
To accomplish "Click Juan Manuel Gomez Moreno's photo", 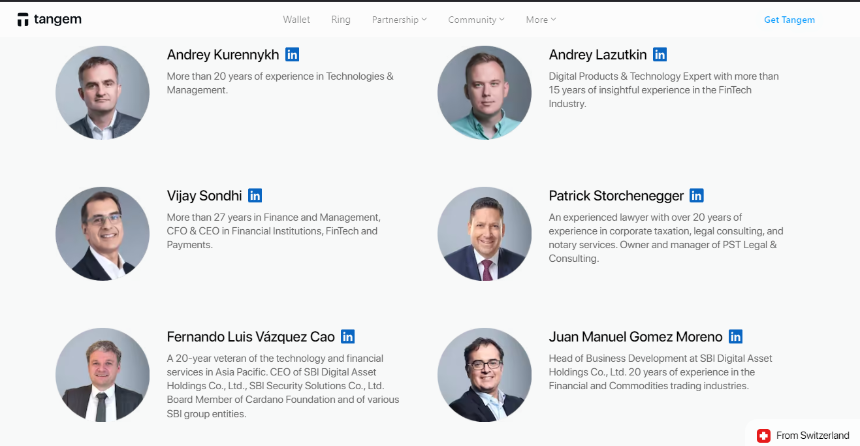I will pos(484,375).
